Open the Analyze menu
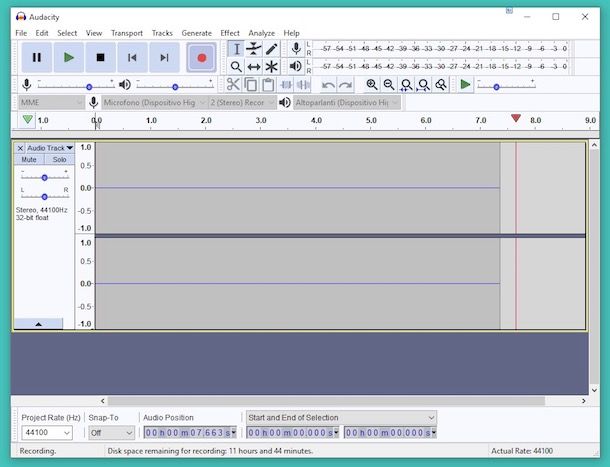The image size is (610, 467). click(261, 33)
